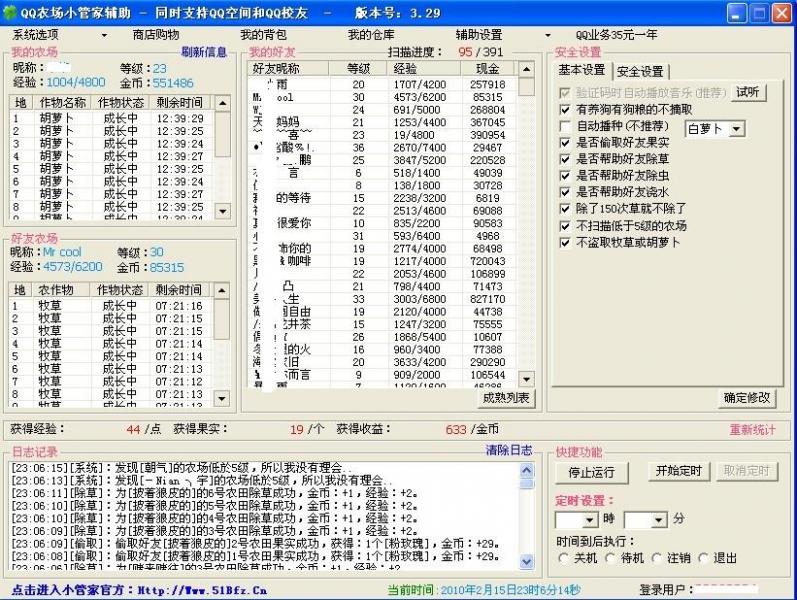The height and width of the screenshot is (600, 797).
Task: Expand the 辅助设置 dropdown arrow
Action: coord(547,36)
